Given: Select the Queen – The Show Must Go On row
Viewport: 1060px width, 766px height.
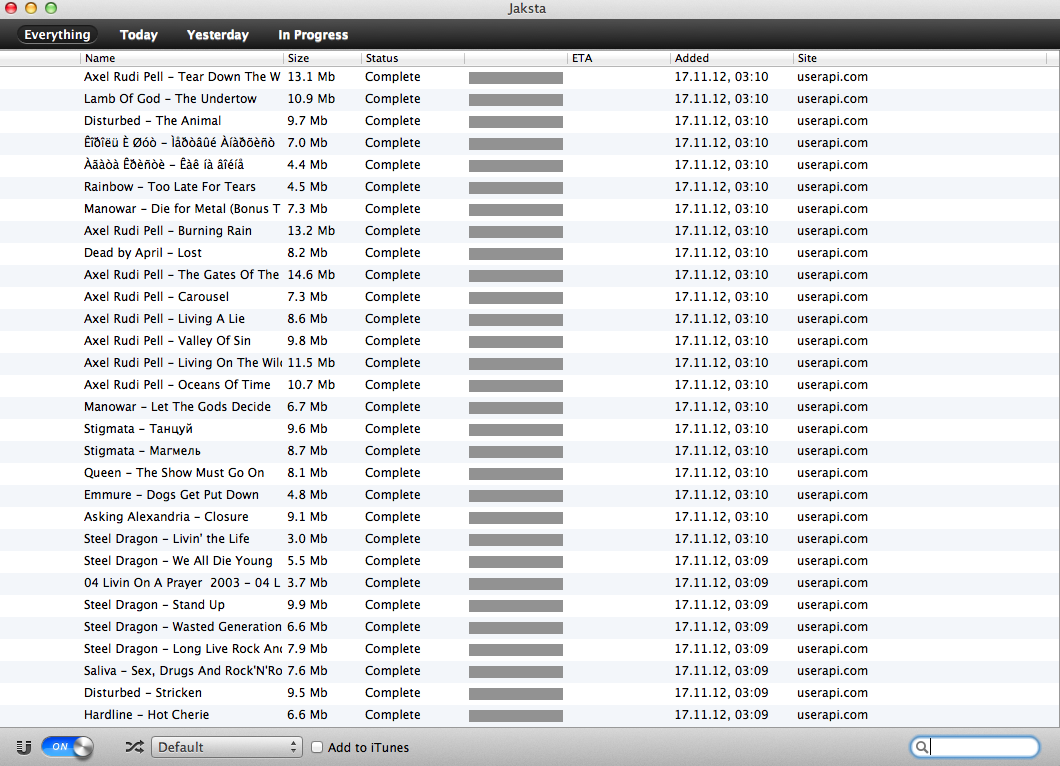Looking at the screenshot, I should coord(174,473).
